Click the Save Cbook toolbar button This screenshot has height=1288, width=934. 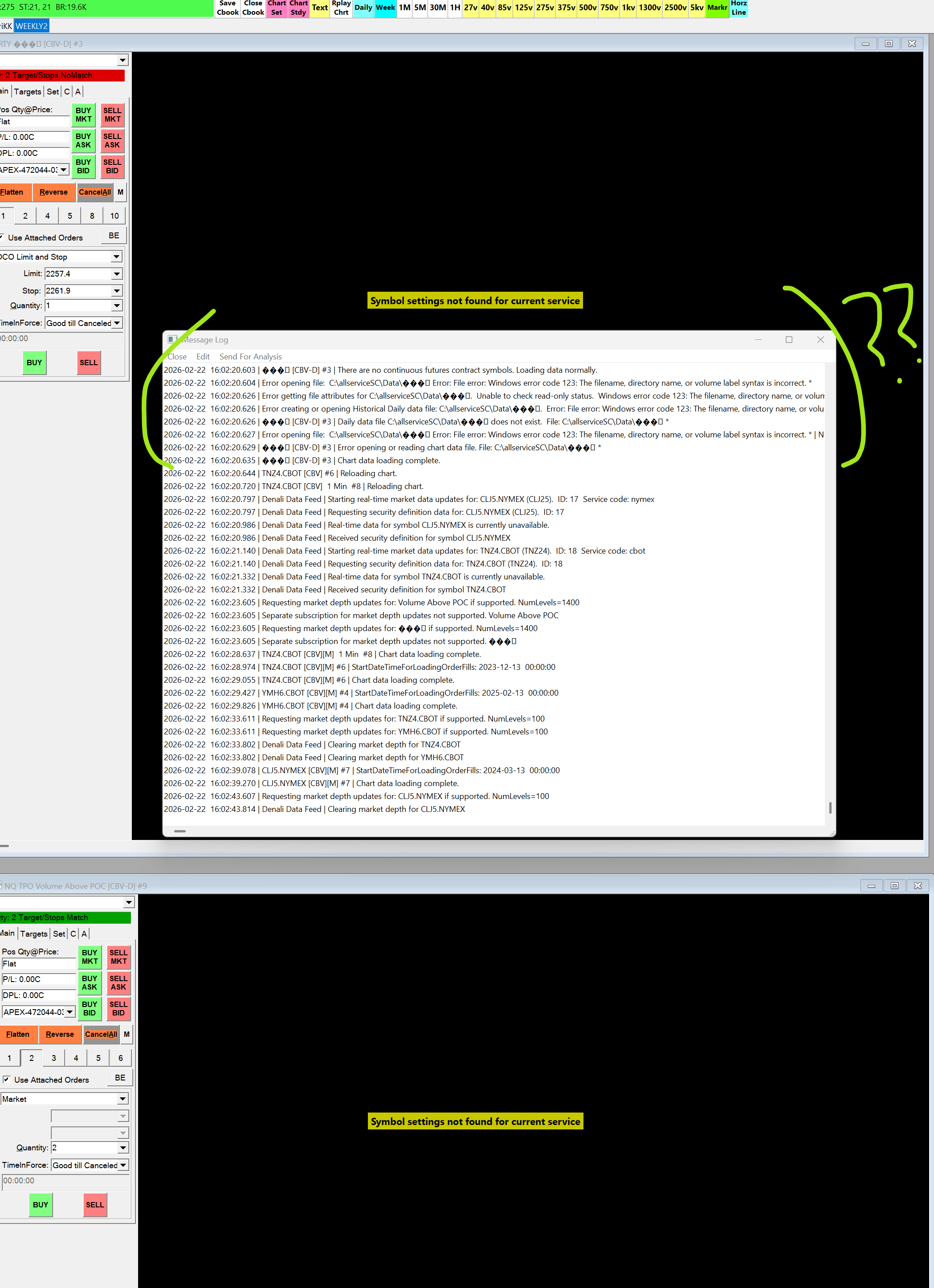click(x=227, y=8)
